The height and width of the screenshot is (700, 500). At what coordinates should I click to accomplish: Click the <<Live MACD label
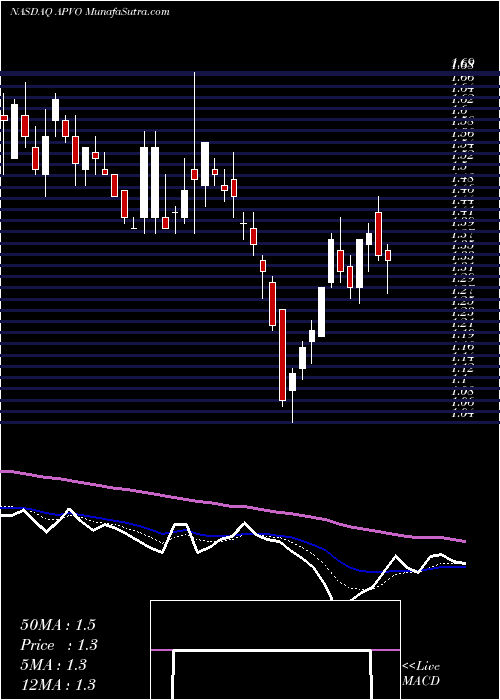[421, 674]
